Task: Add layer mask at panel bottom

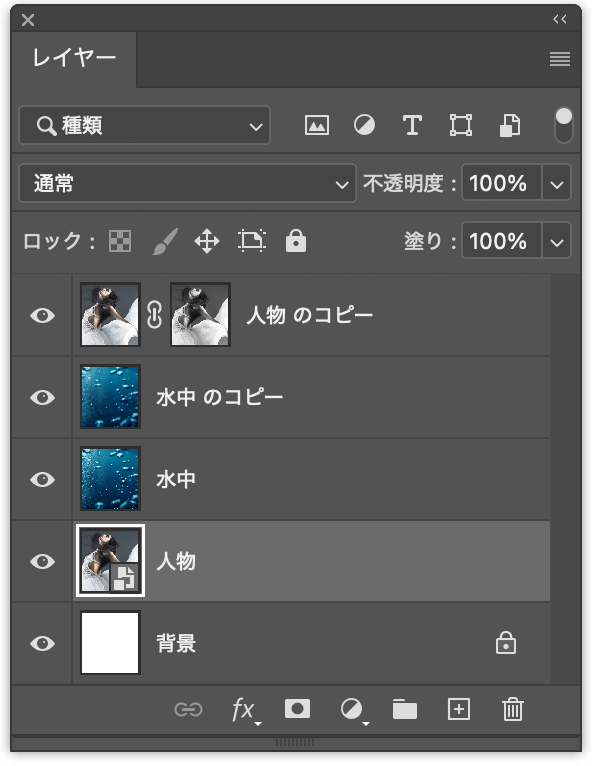Action: [x=297, y=708]
